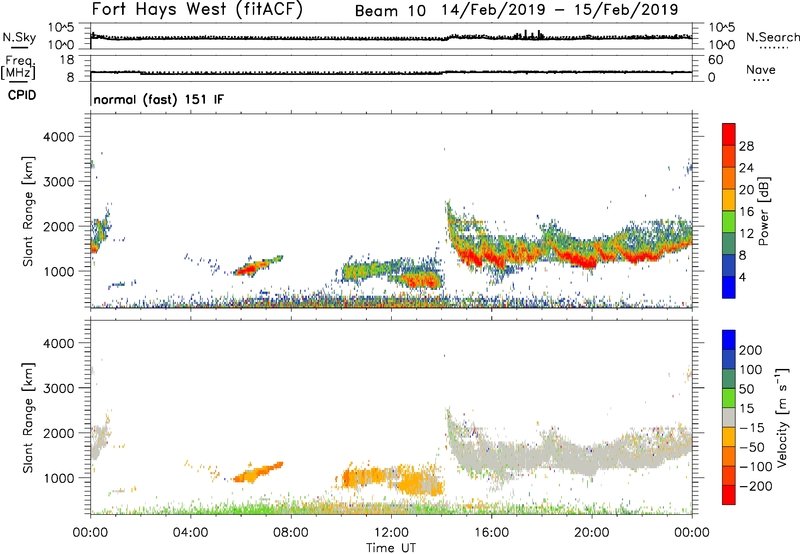800x554 pixels.
Task: Click the orange velocity patch near 06:00–07:00
Action: tap(258, 473)
